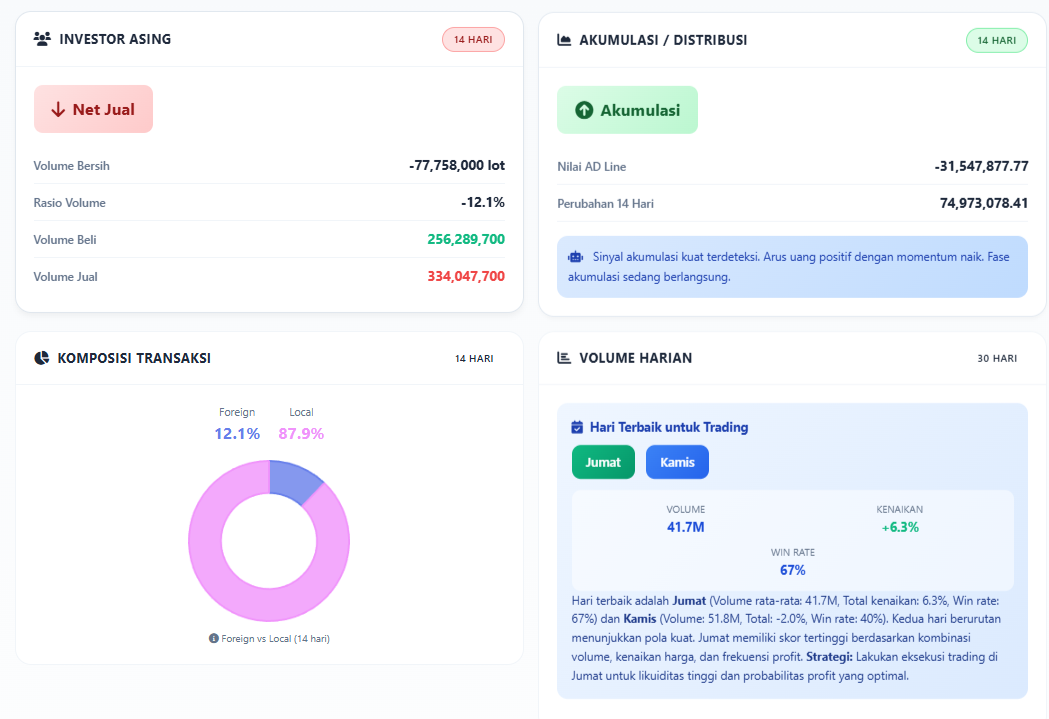The height and width of the screenshot is (719, 1049).
Task: Click the Foreign 12.1% legend label
Action: 237,424
